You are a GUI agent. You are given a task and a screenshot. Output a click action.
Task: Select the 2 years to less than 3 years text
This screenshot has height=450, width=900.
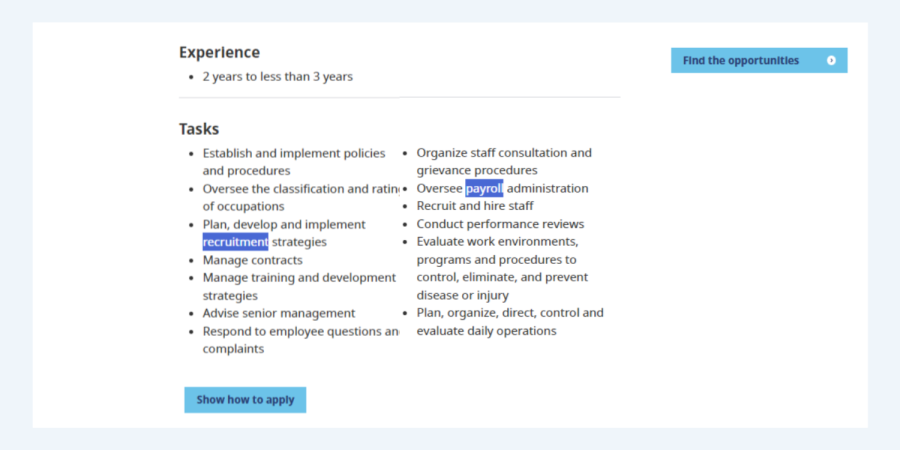click(277, 77)
